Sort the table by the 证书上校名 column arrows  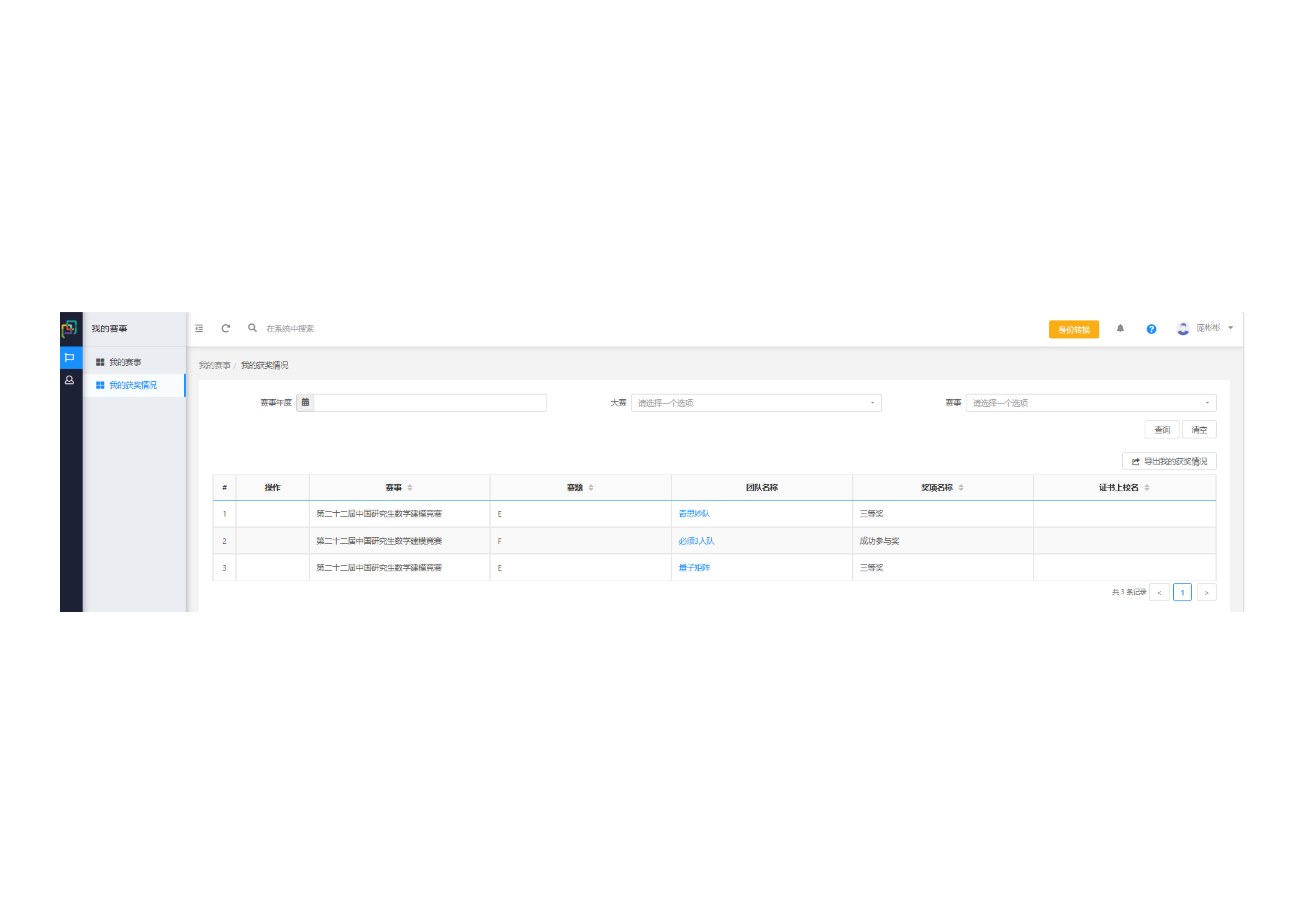(x=1147, y=488)
